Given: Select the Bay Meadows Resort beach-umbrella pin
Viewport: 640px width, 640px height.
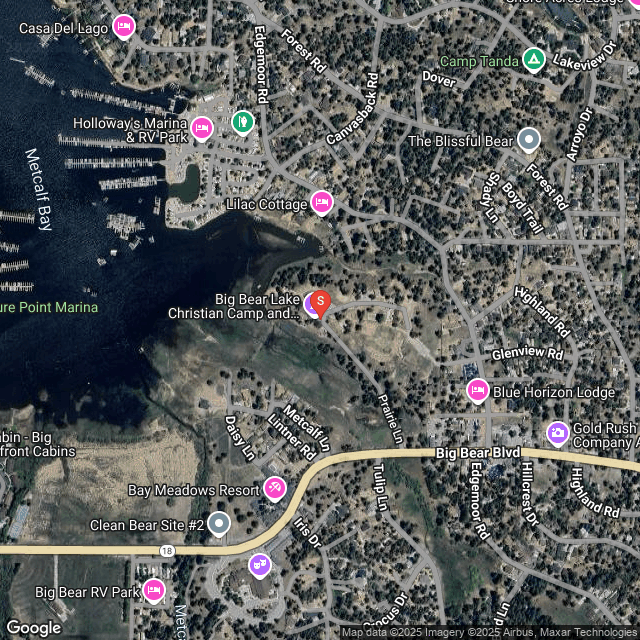Looking at the screenshot, I should [x=275, y=489].
